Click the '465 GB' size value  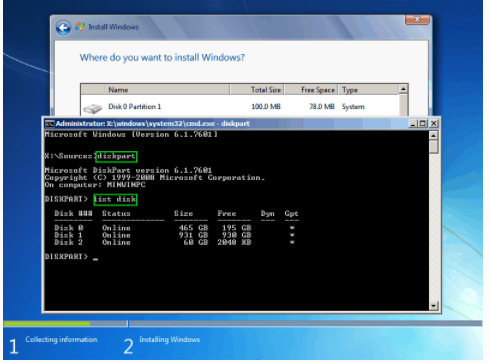tap(193, 228)
